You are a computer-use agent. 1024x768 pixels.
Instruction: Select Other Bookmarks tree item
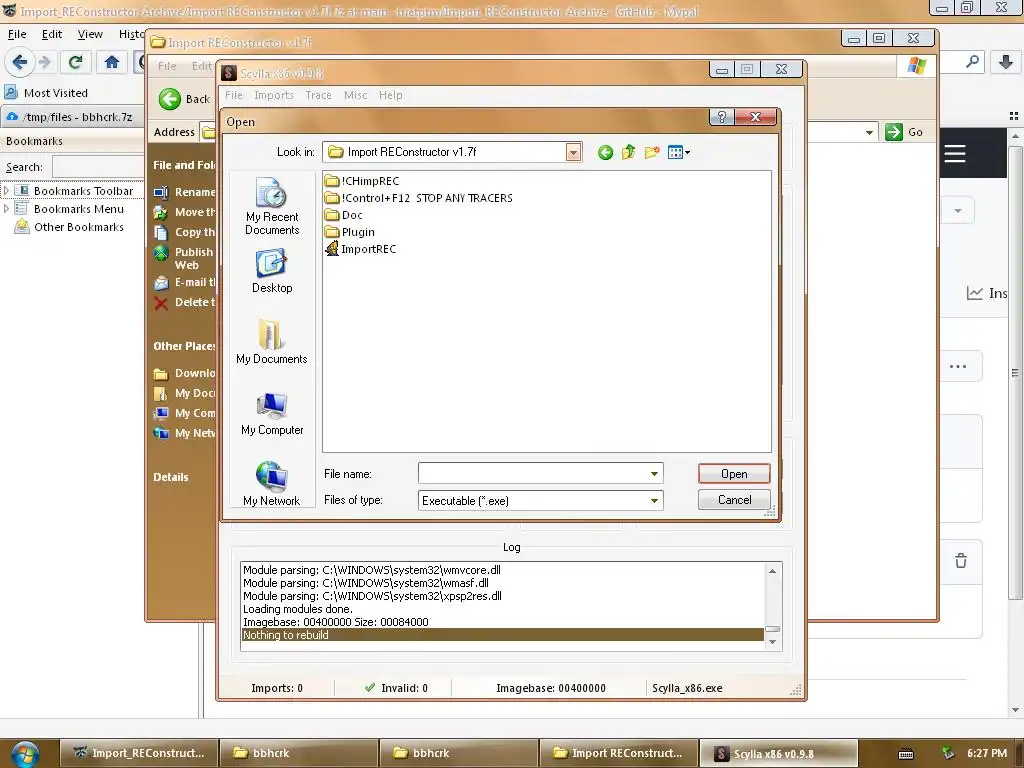click(x=69, y=227)
